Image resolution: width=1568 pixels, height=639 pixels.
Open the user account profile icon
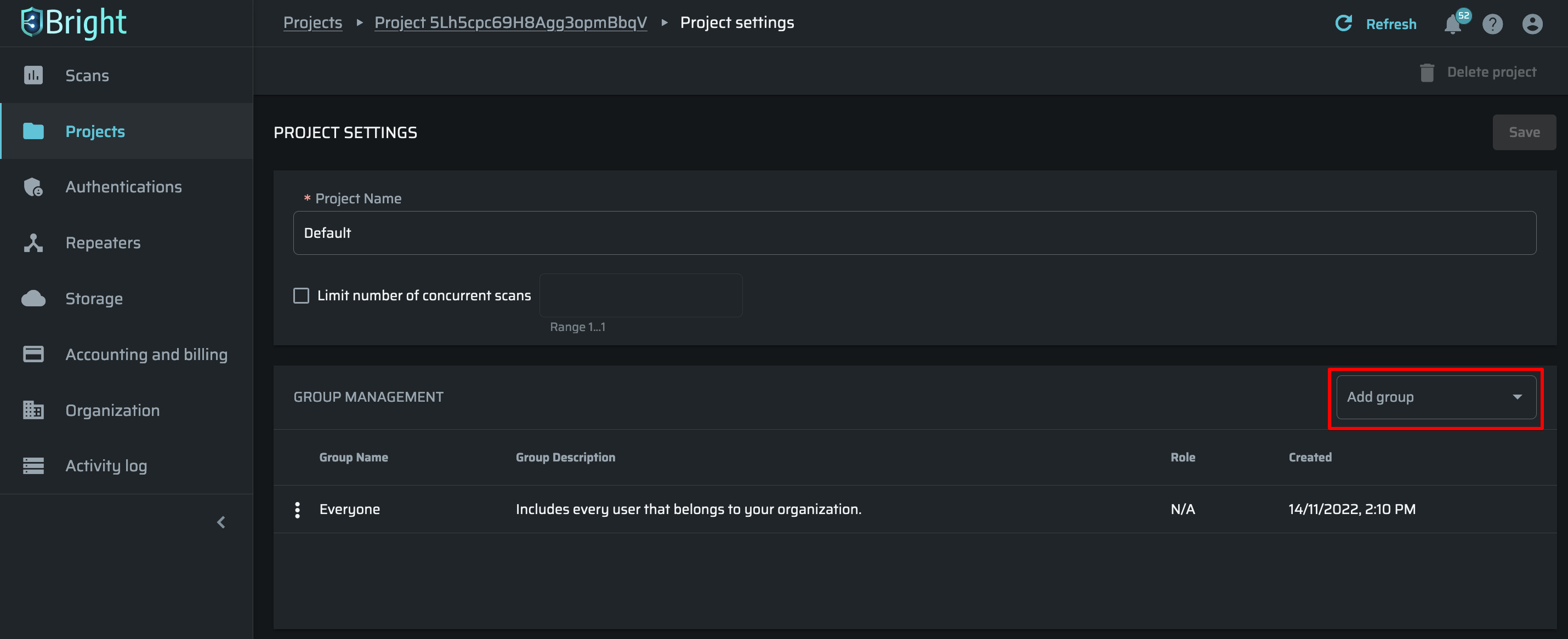click(x=1531, y=24)
